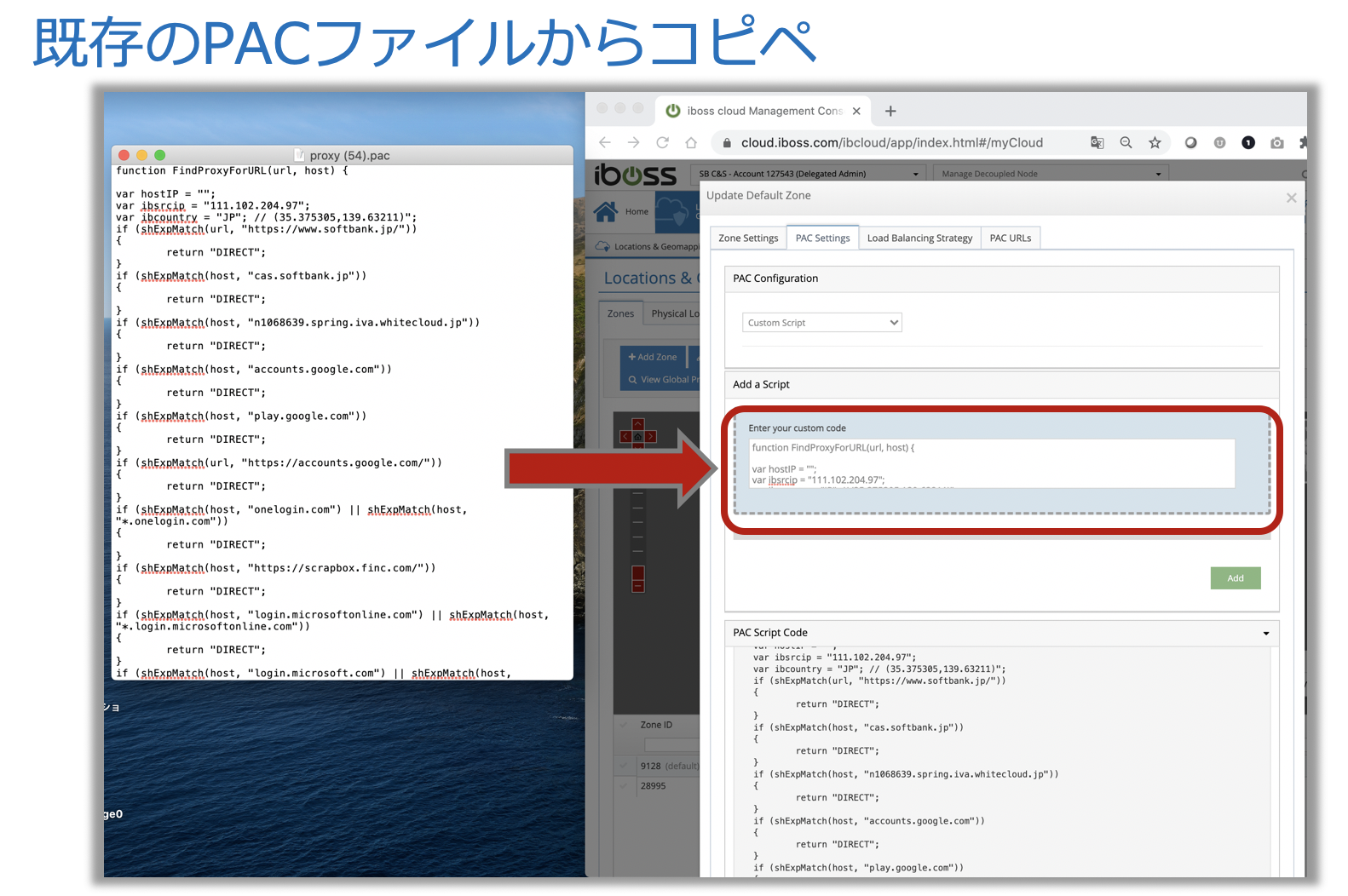Click the green zoom button of proxy.pac window

click(x=159, y=155)
